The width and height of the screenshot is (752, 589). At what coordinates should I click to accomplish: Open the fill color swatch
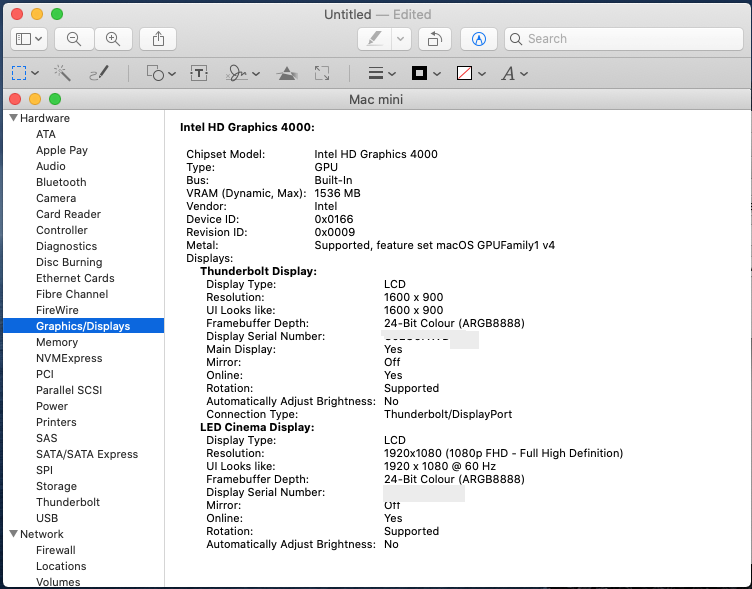[464, 73]
